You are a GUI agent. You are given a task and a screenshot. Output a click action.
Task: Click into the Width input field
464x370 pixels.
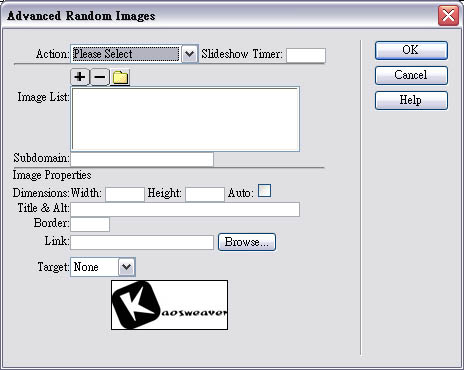[125, 194]
